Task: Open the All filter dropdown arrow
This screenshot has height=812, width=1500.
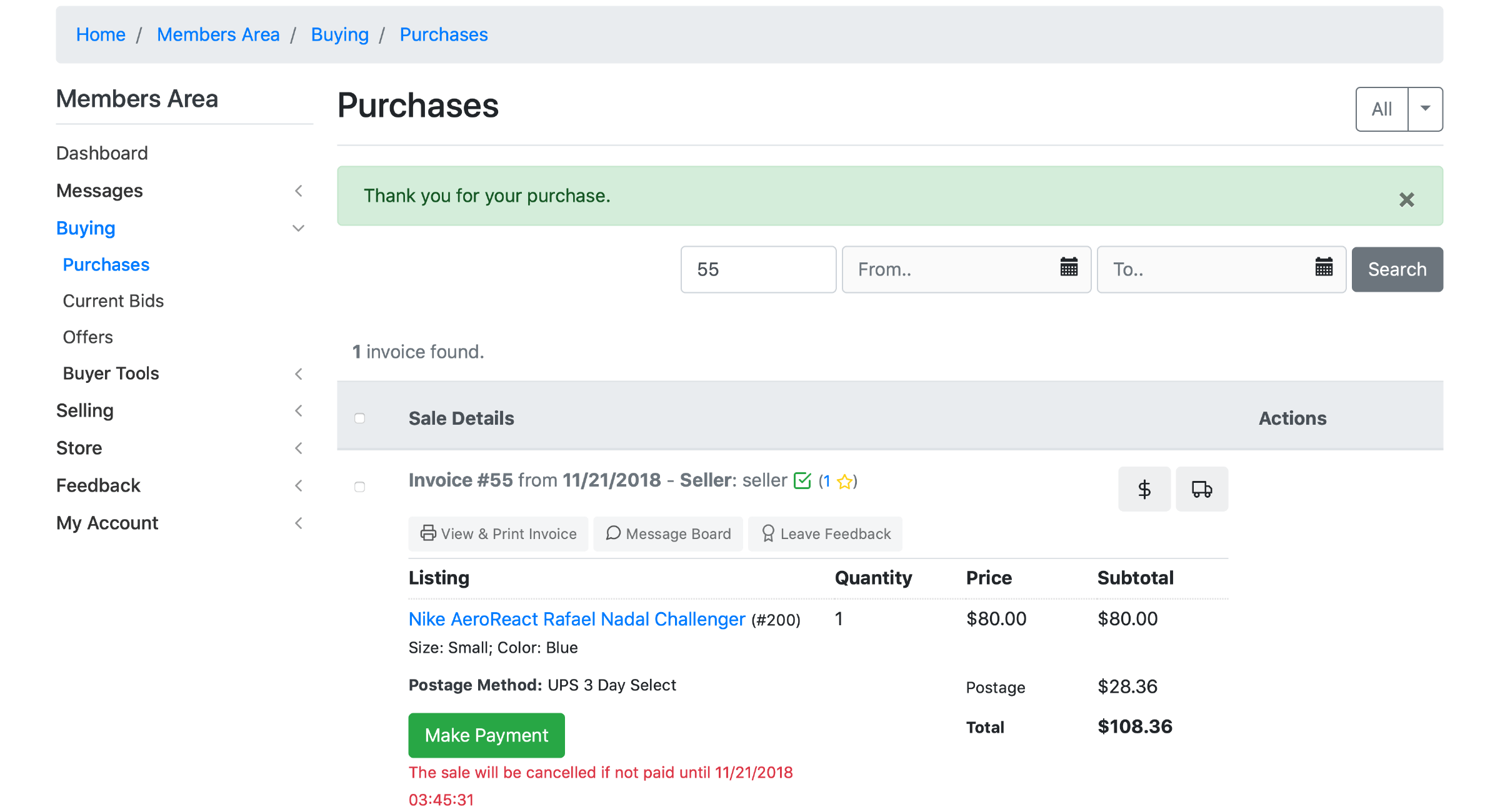Action: 1425,109
